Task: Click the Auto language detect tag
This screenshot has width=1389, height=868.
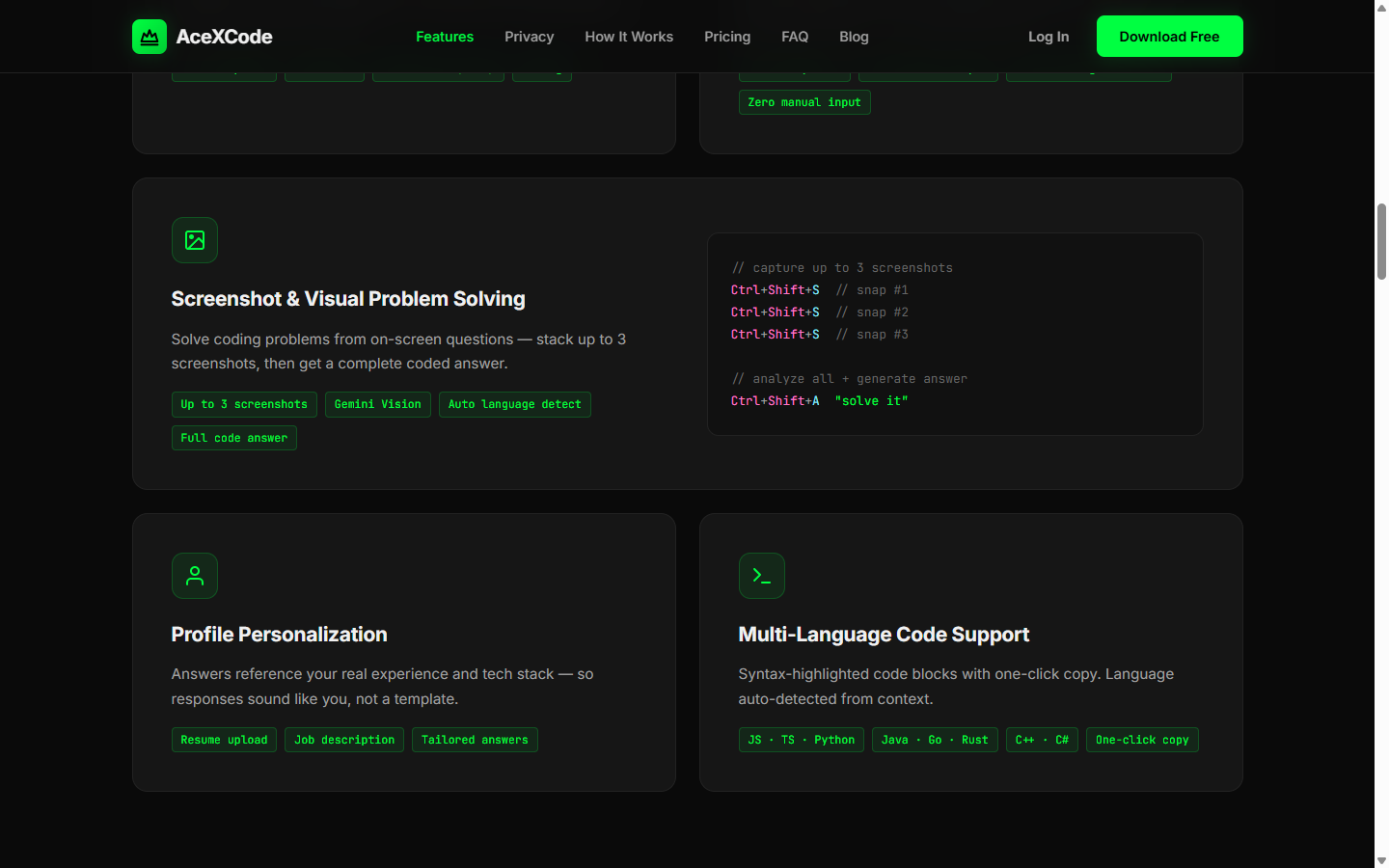Action: 515,404
